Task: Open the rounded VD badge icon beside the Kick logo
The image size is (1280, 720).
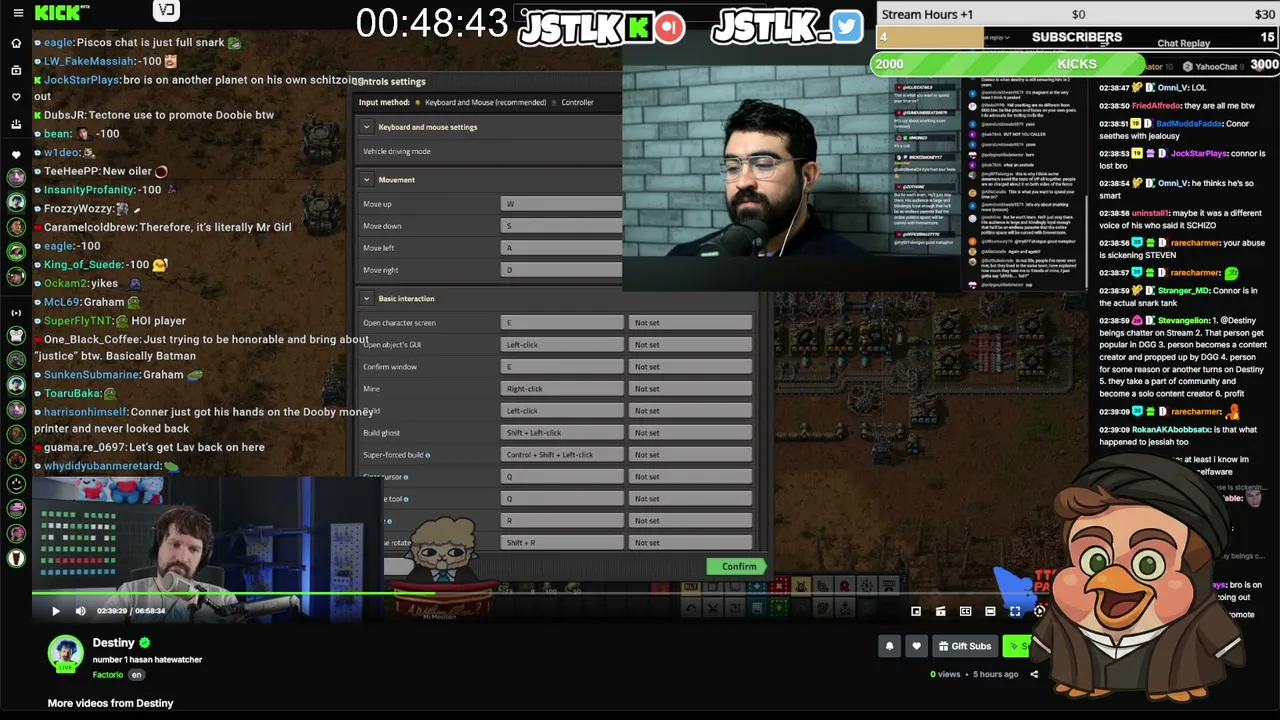Action: click(x=166, y=11)
